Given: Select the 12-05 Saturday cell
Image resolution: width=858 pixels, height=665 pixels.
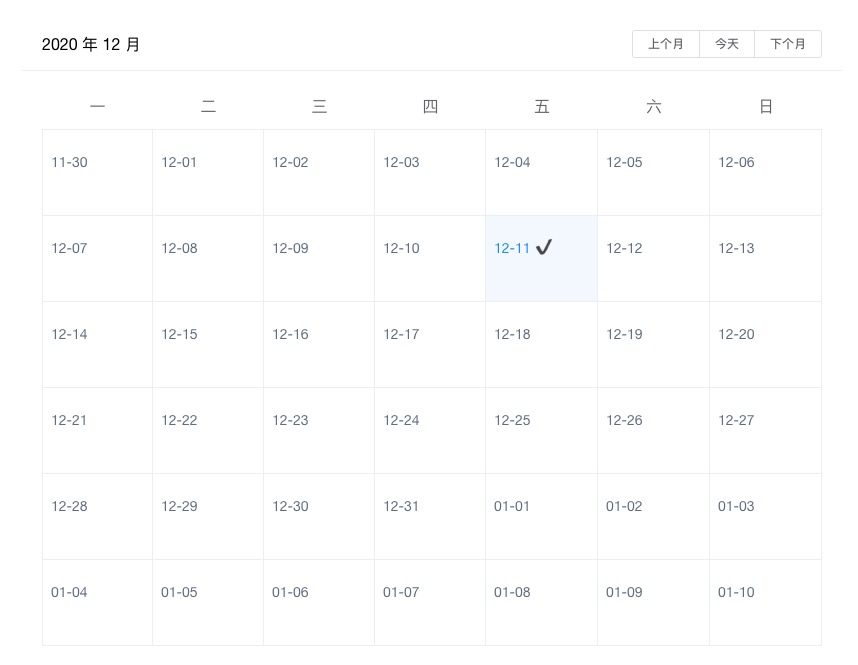Looking at the screenshot, I should [653, 172].
